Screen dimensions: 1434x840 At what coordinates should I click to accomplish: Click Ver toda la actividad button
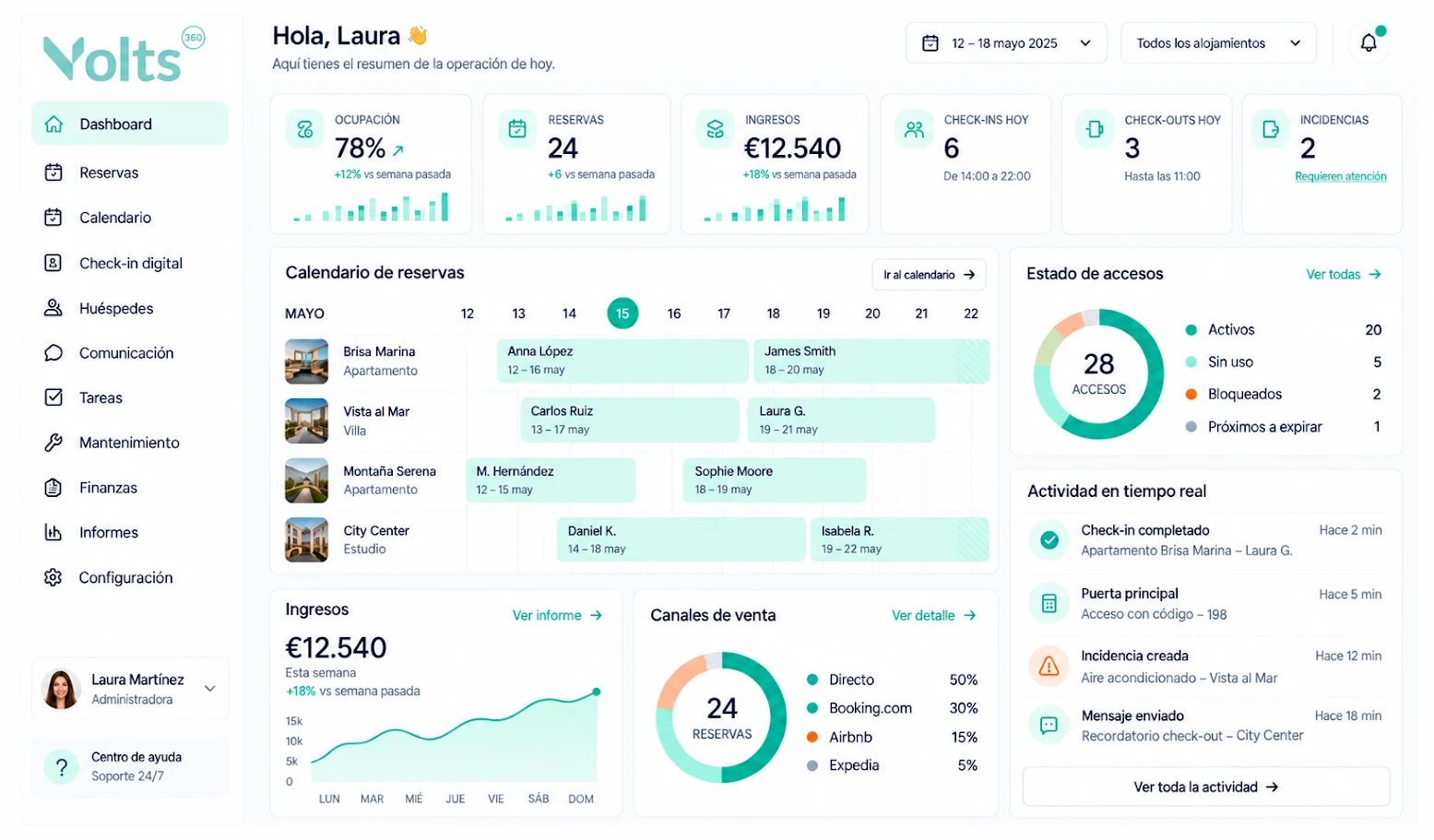[1206, 787]
